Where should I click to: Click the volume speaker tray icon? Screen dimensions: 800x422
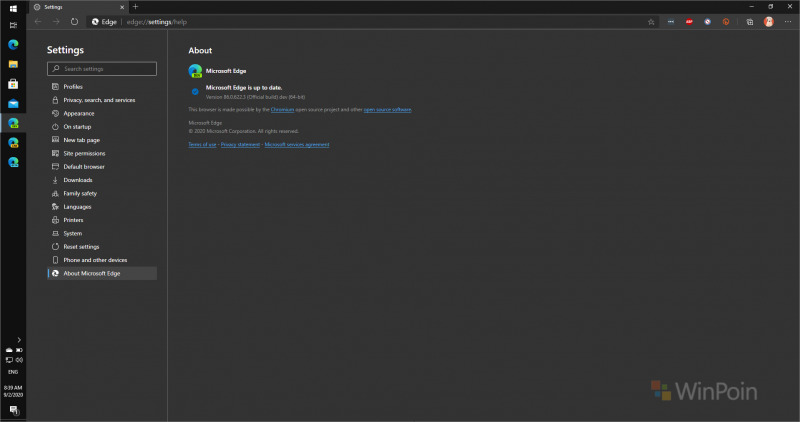[19, 360]
